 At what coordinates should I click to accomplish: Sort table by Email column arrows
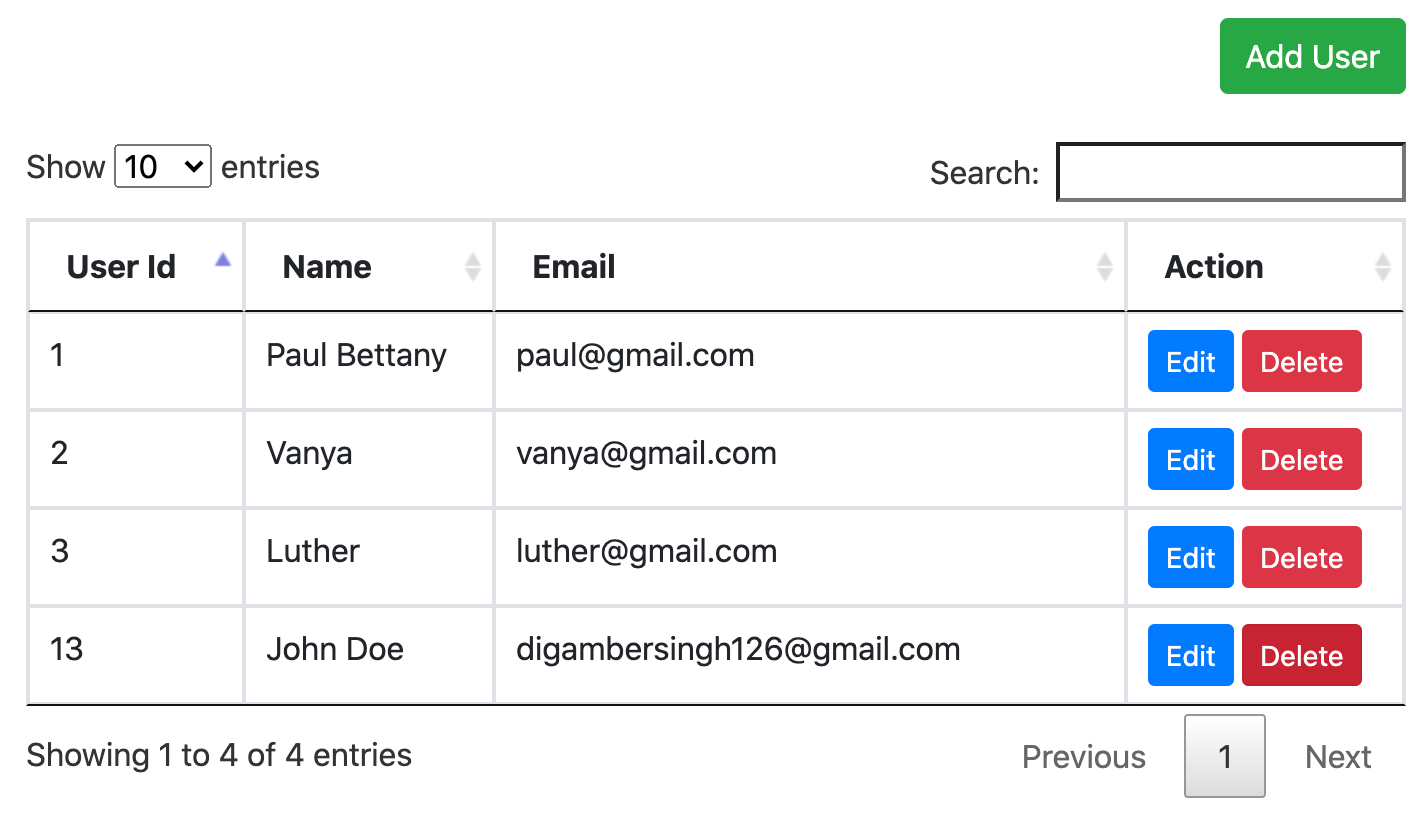coord(1105,267)
